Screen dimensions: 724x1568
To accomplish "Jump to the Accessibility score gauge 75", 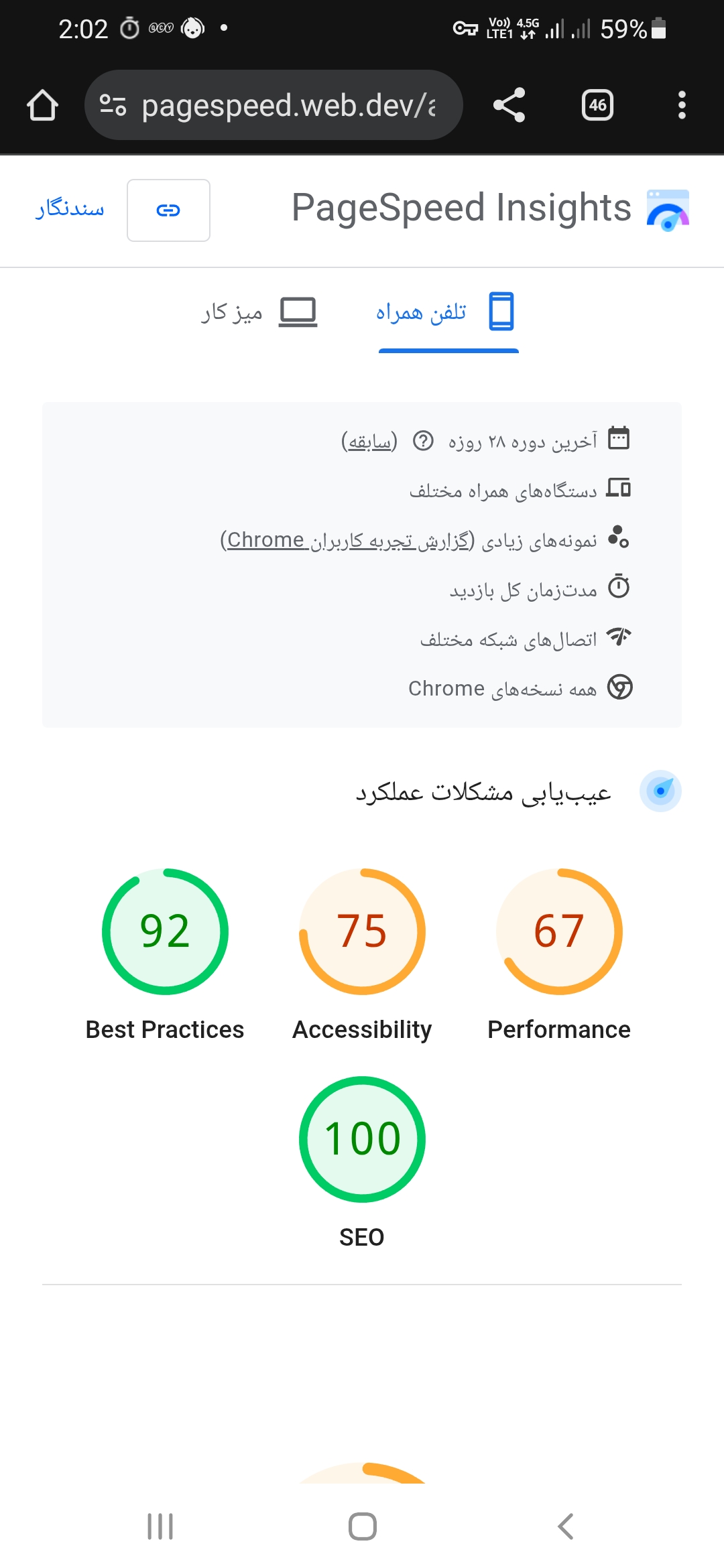I will pos(362,931).
